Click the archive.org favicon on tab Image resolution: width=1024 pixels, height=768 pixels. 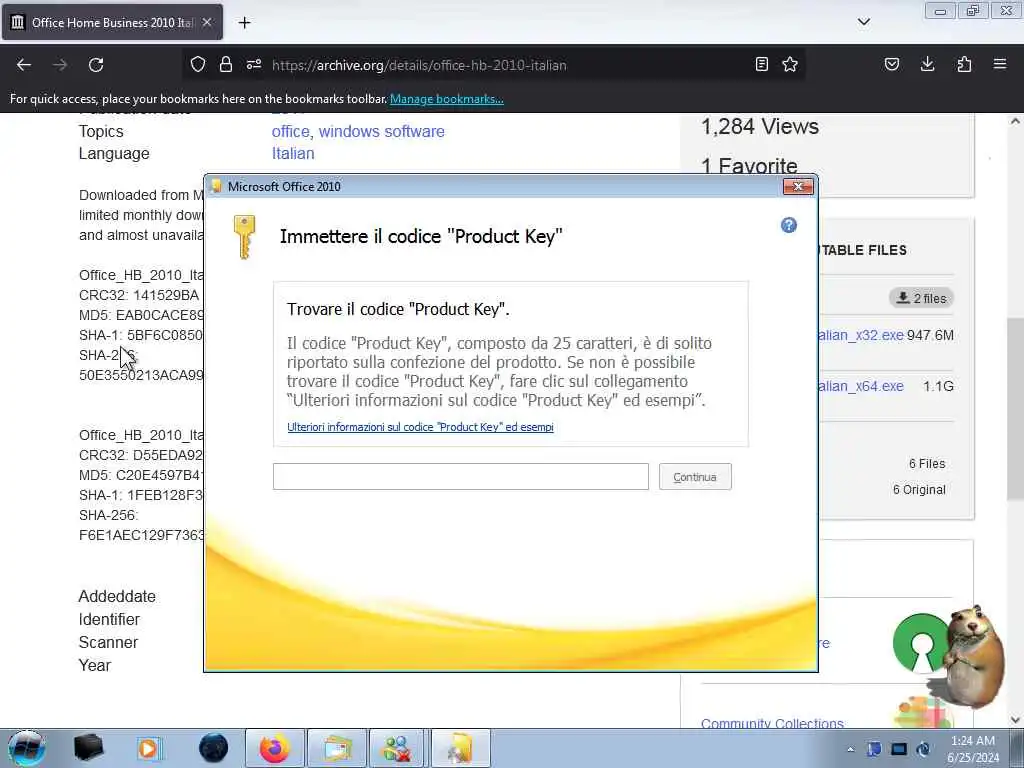pyautogui.click(x=18, y=22)
